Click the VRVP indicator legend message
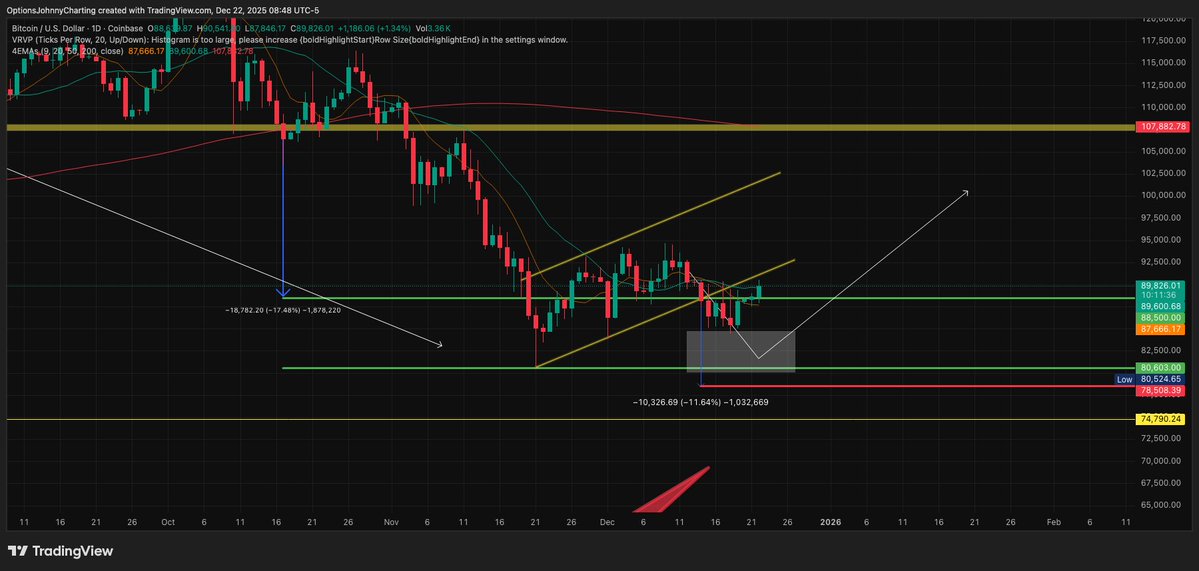 [290, 40]
